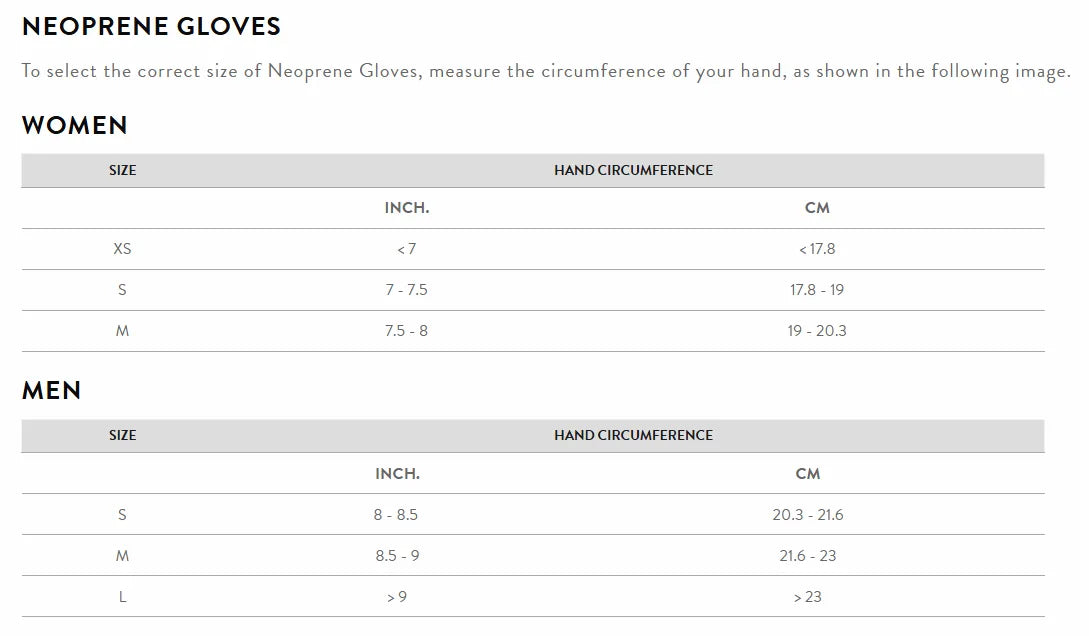
Task: Select the '< 17.8' cm cell
Action: [x=817, y=249]
